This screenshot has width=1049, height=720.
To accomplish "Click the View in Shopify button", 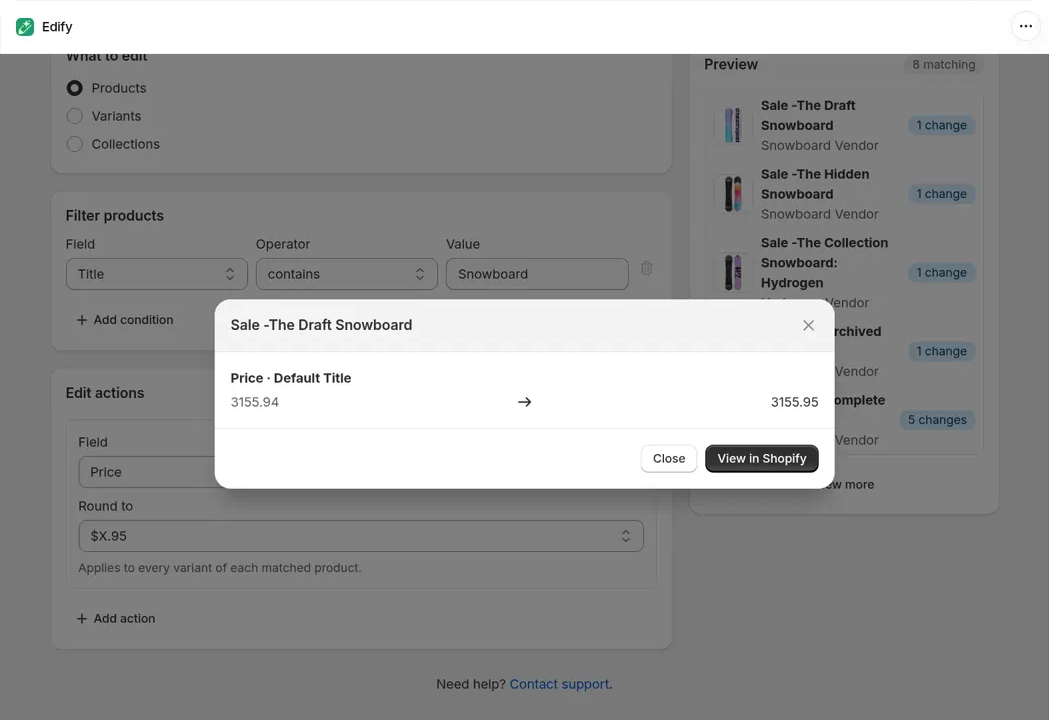I will point(761,459).
